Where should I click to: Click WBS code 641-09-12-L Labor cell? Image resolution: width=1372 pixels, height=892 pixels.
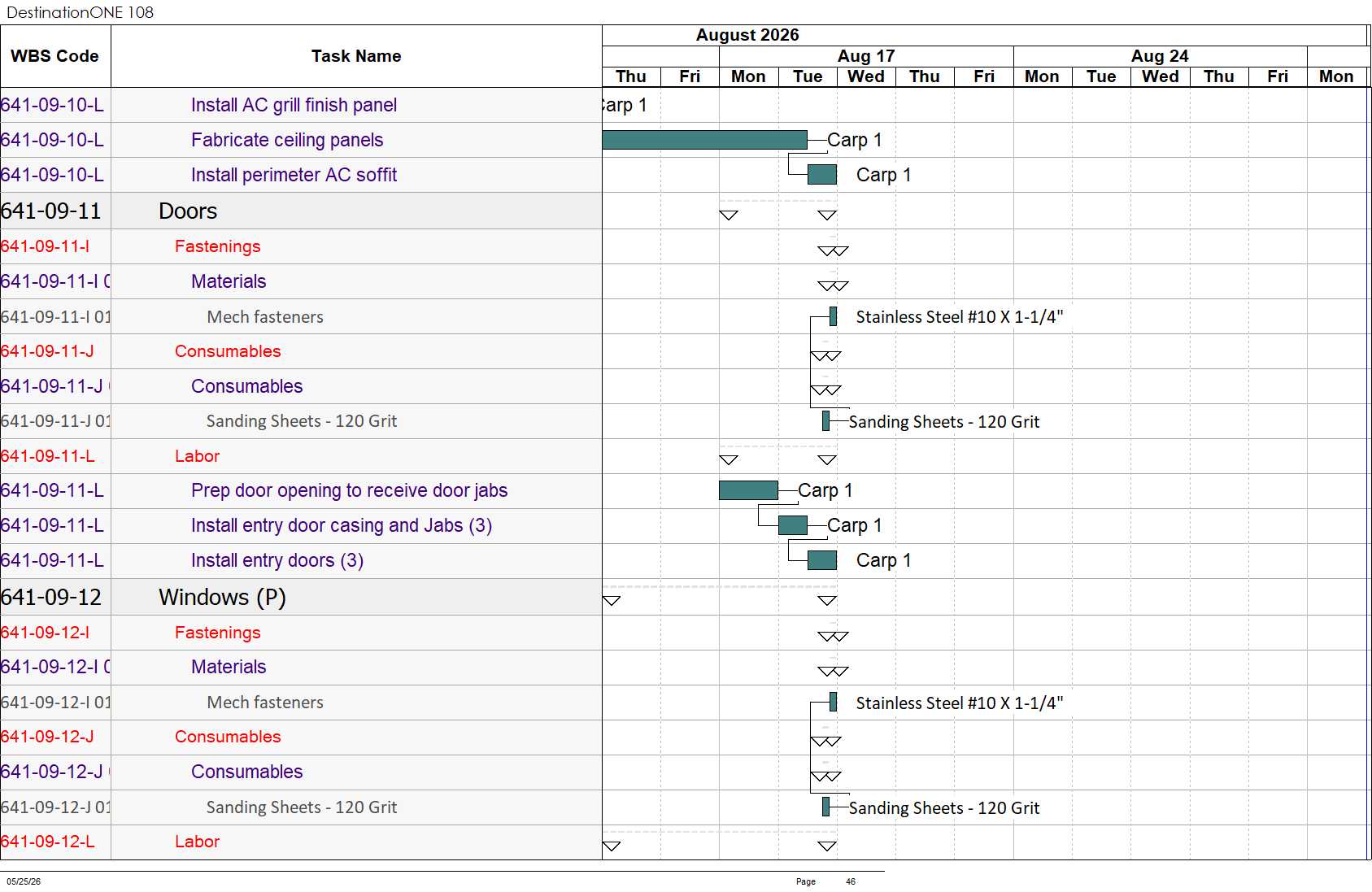[55, 842]
